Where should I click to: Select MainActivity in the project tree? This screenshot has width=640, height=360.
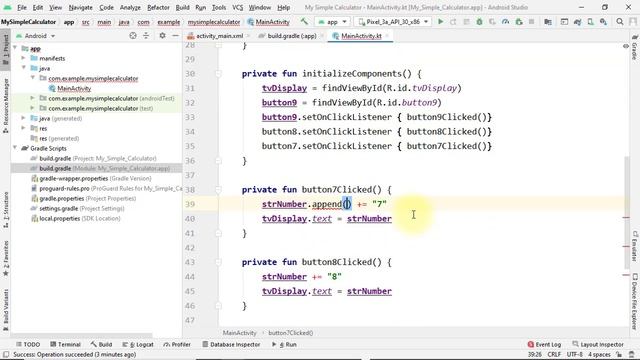pyautogui.click(x=74, y=88)
